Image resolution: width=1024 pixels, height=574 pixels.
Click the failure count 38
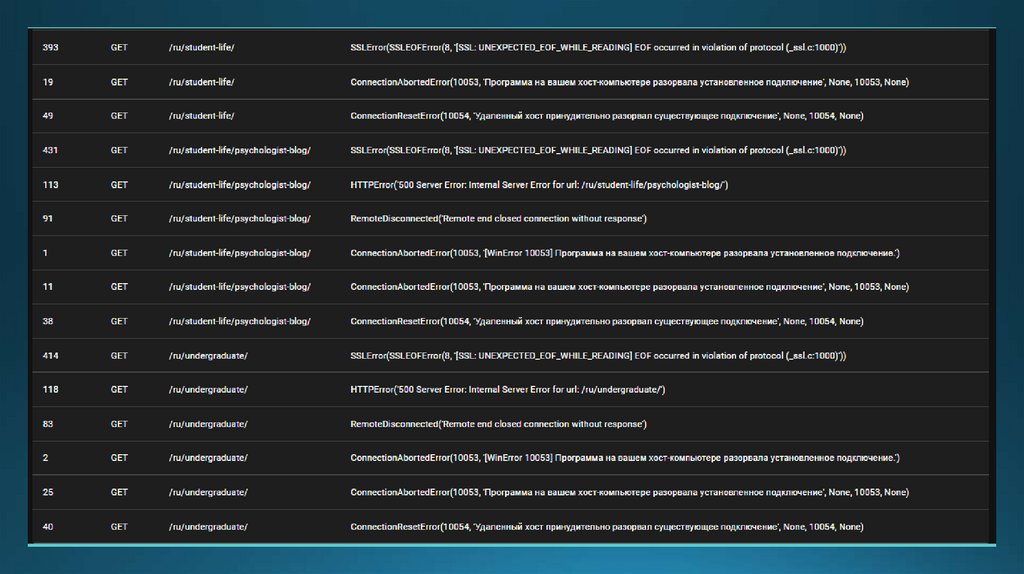pos(48,321)
